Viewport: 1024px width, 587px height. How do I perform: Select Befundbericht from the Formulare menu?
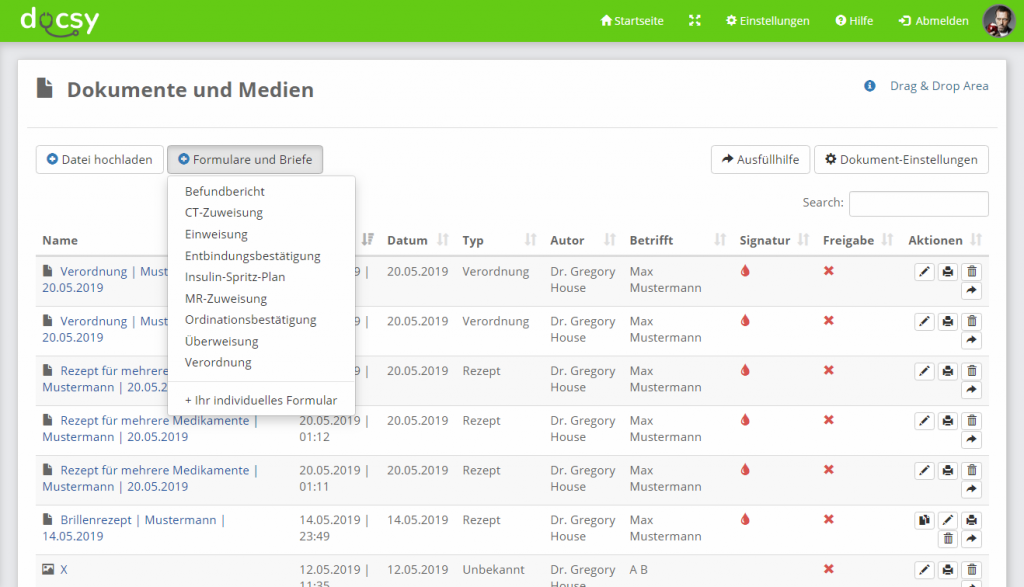225,191
